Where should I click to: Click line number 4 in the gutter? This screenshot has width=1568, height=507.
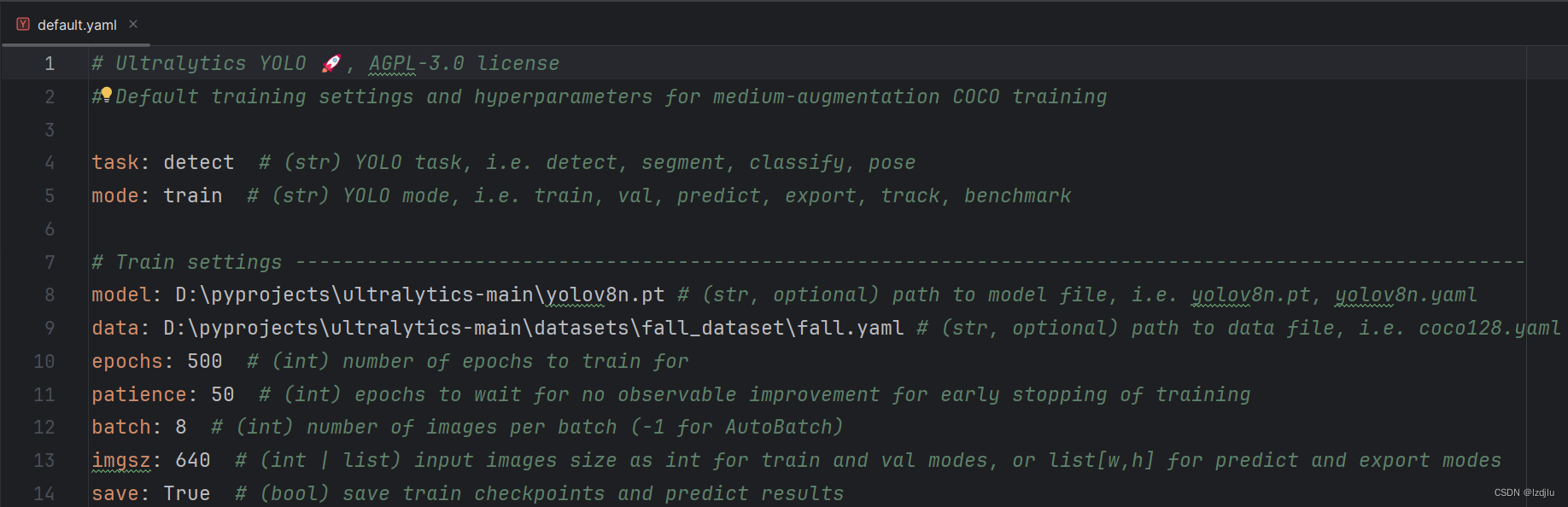49,162
